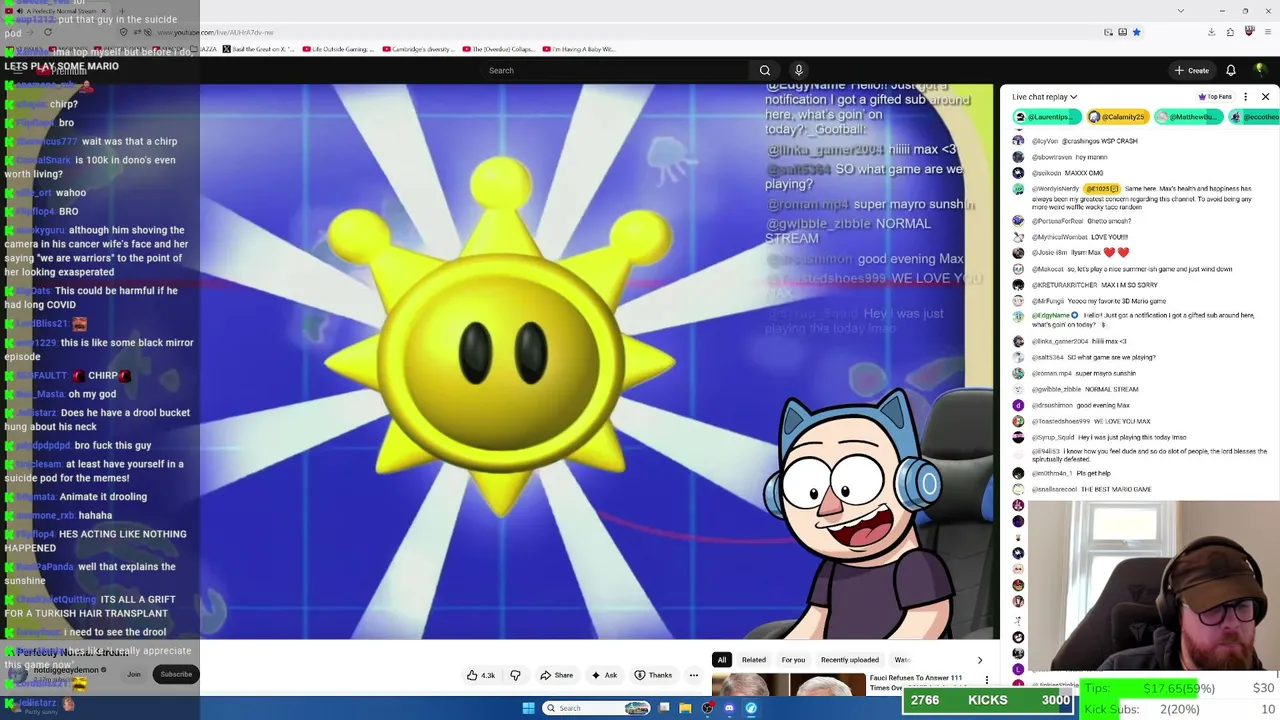Click the @eccotheo super chat chip
Screen dimensions: 1280x720
tap(1256, 117)
